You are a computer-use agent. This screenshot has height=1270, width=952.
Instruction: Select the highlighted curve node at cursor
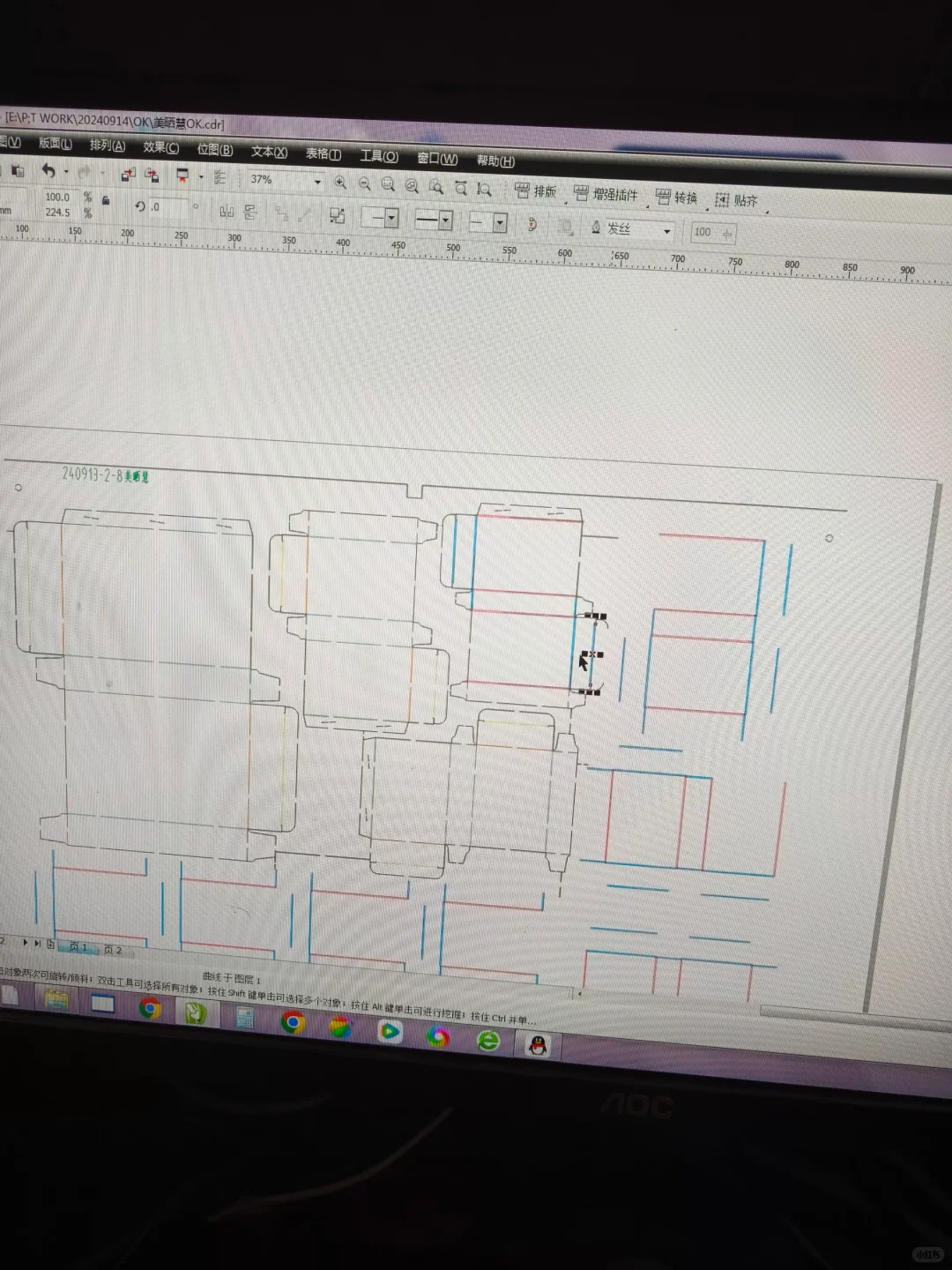click(591, 654)
